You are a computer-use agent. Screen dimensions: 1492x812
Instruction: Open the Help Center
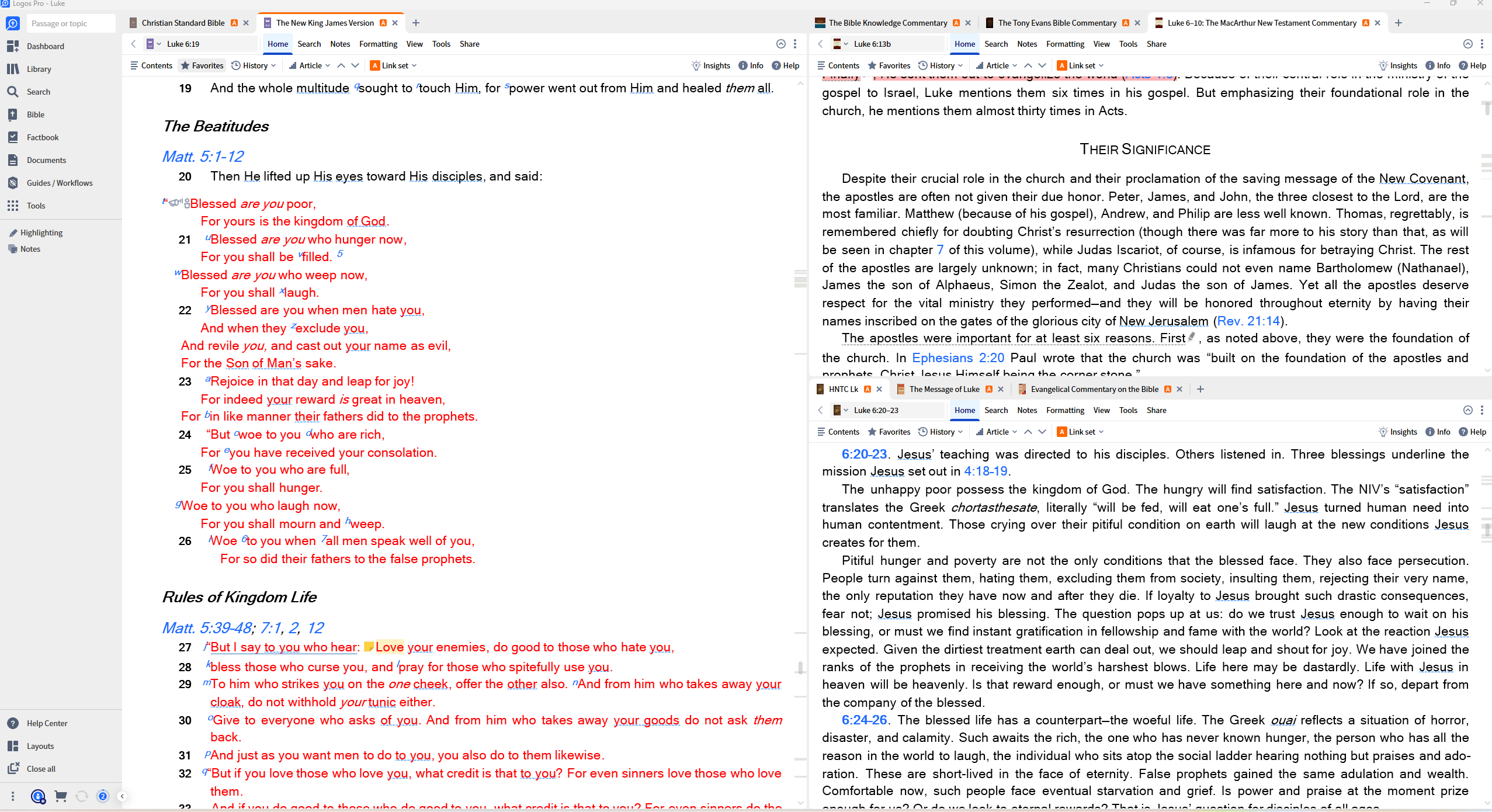tap(37, 723)
